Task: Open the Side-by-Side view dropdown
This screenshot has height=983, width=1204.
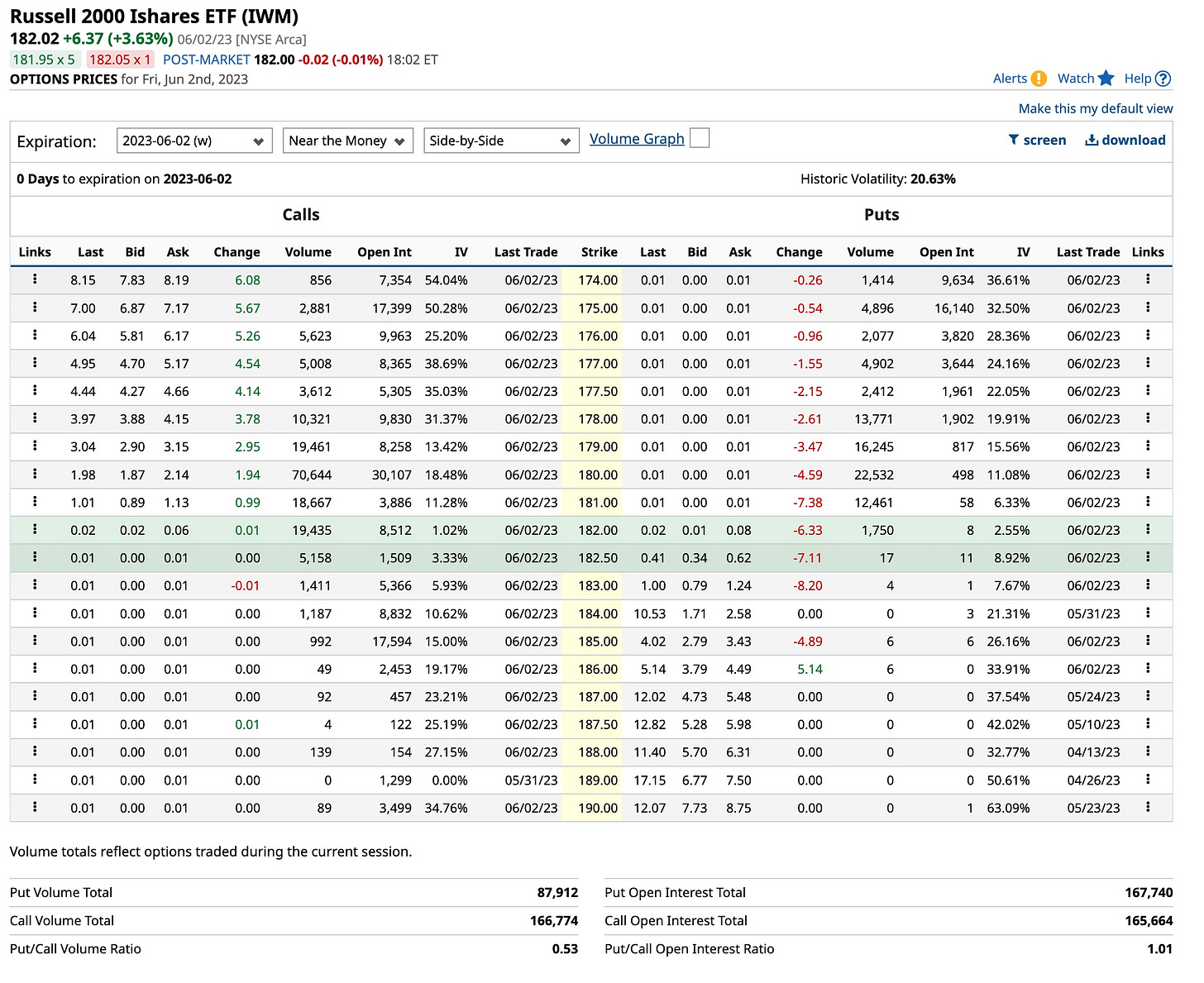Action: coord(501,141)
